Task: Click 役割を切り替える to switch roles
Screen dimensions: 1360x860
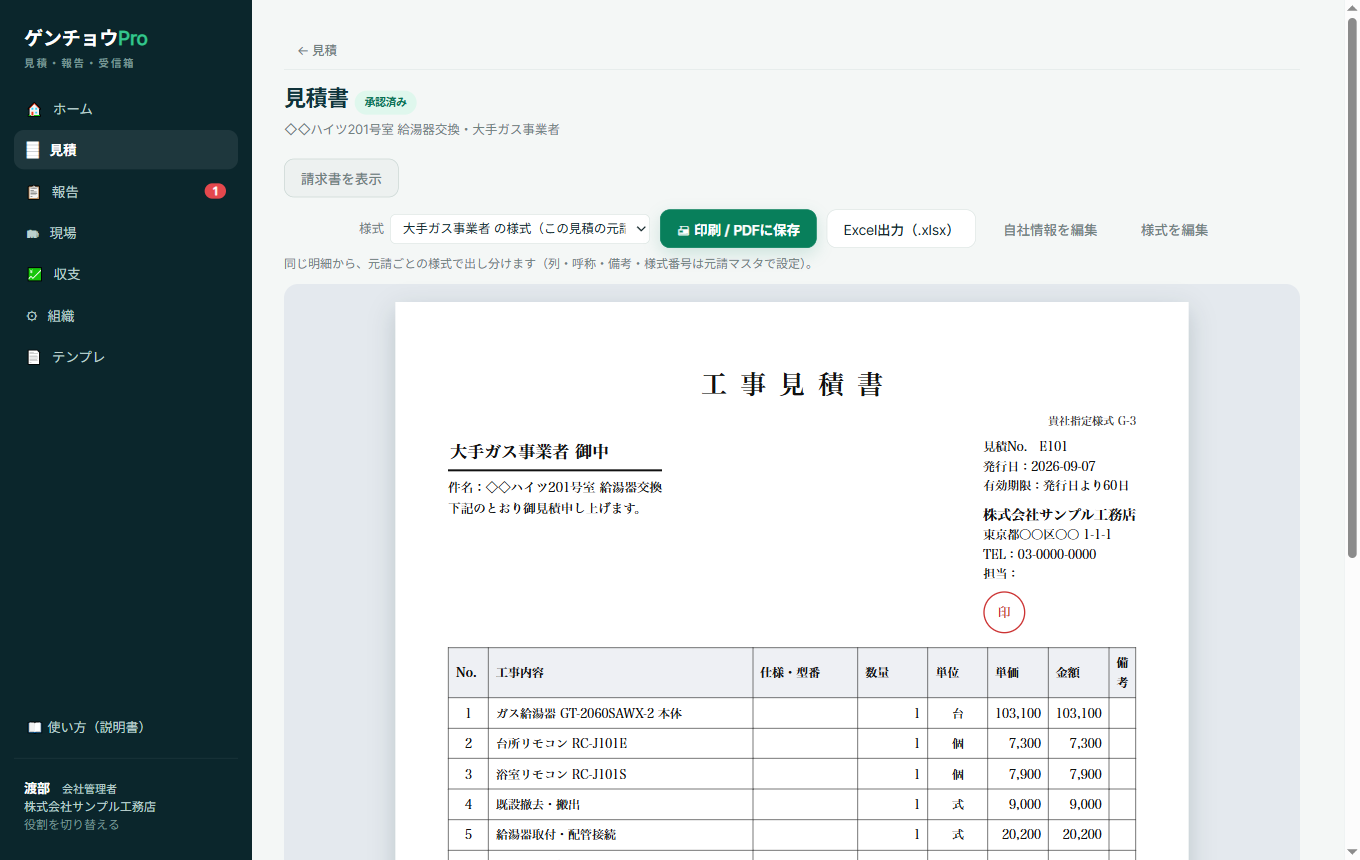Action: 72,825
